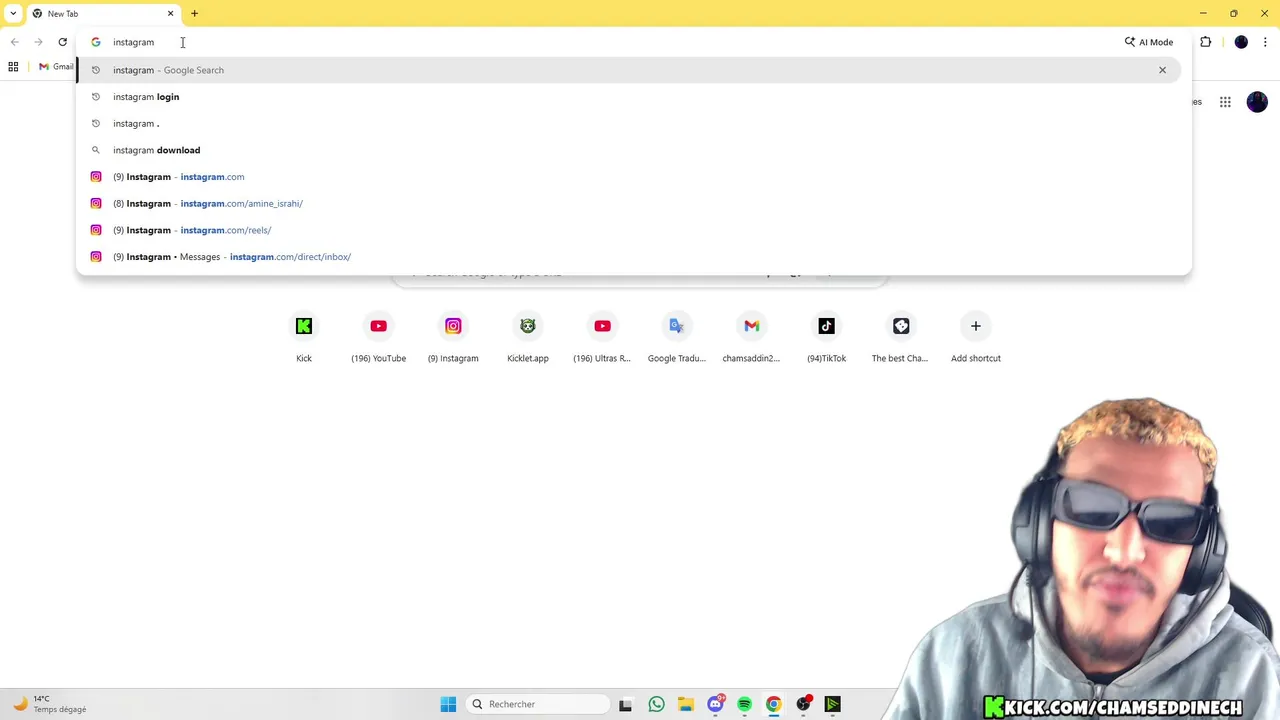Open the instagram.com/reels/ suggestion
The image size is (1280, 720).
click(628, 230)
